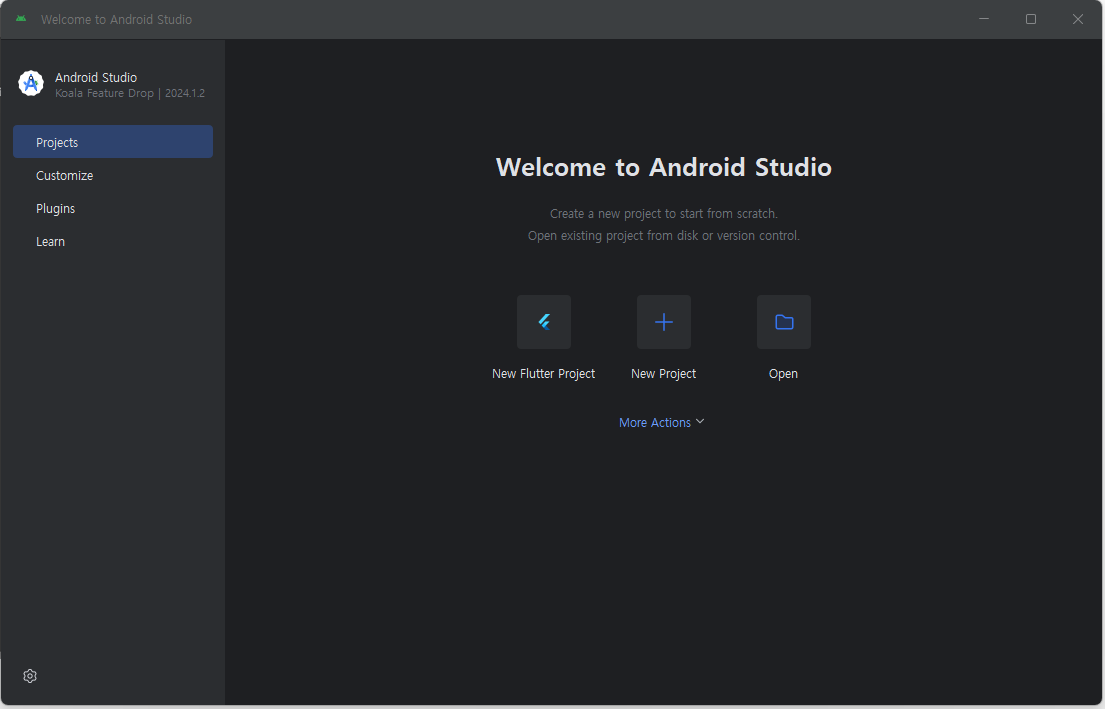Viewport: 1105px width, 709px height.
Task: Click the Open folder icon
Action: tap(784, 322)
